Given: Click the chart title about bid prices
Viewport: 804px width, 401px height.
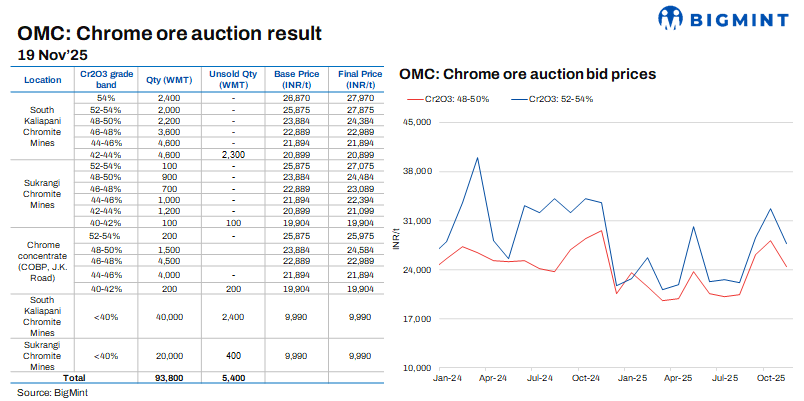Looking at the screenshot, I should [527, 74].
